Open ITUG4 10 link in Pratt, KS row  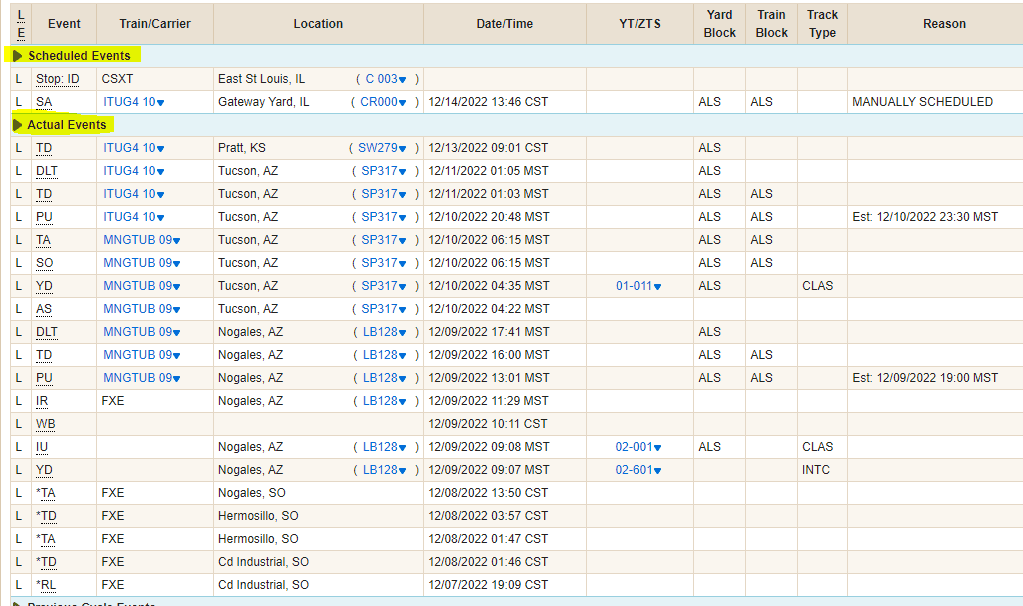click(133, 148)
